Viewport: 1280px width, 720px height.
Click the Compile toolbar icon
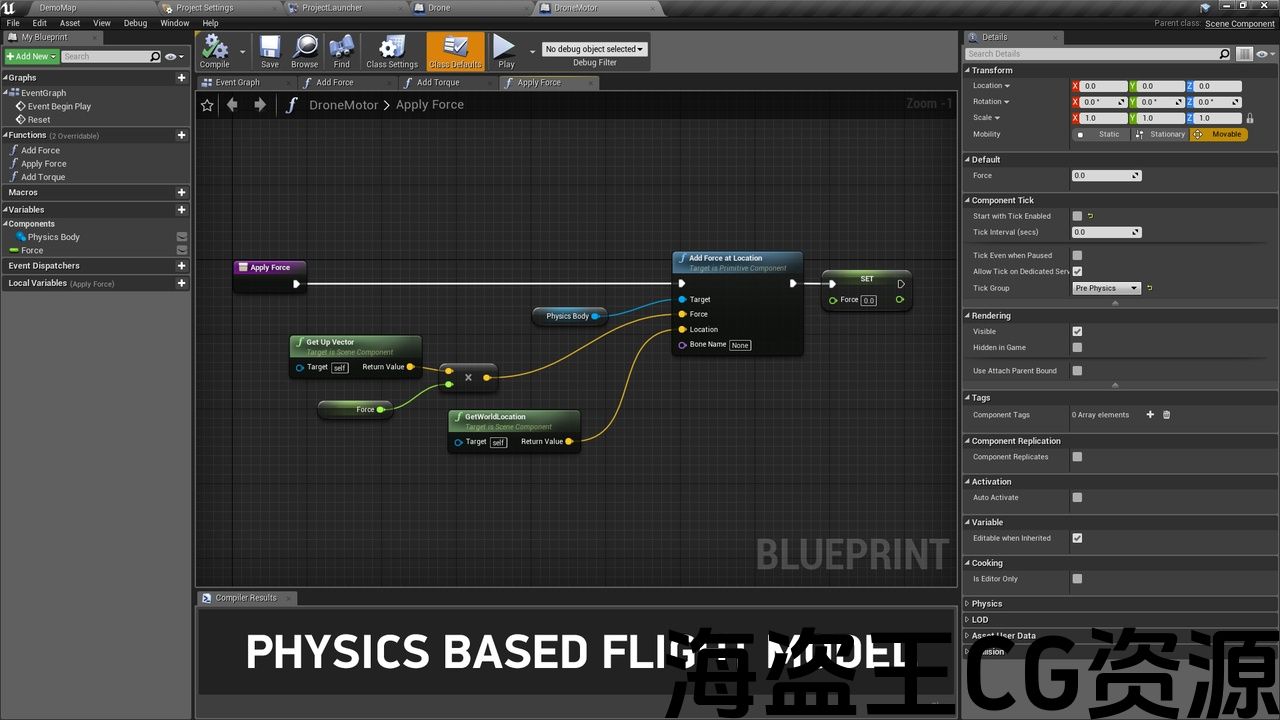pos(215,49)
